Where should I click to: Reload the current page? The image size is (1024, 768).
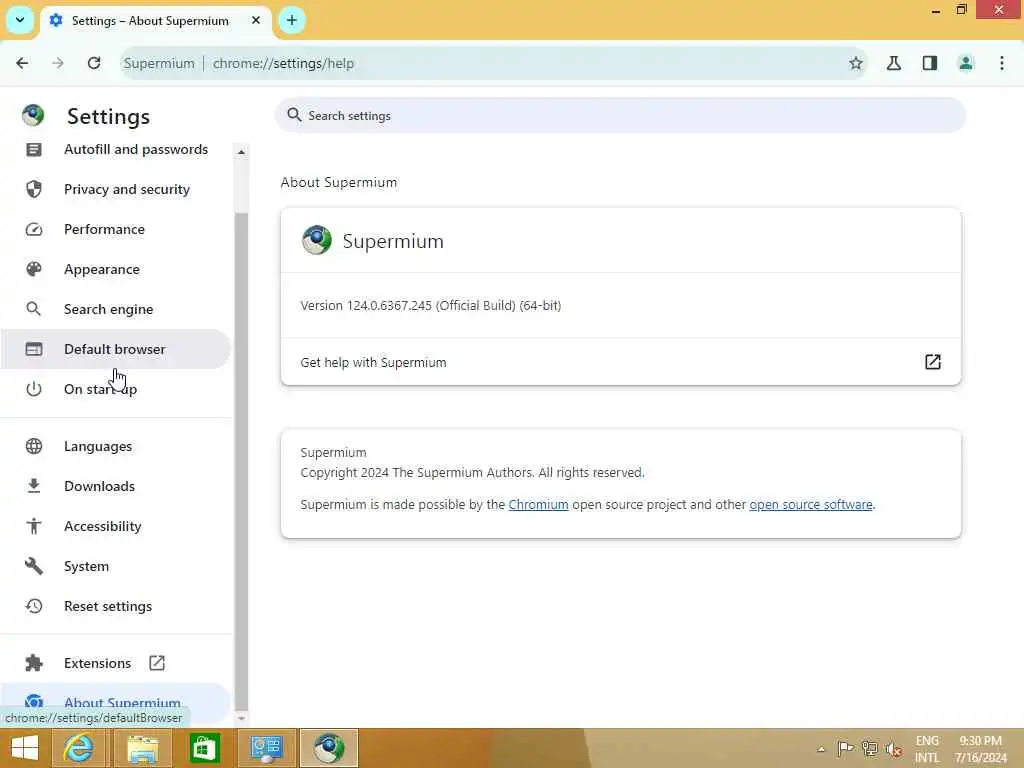94,63
